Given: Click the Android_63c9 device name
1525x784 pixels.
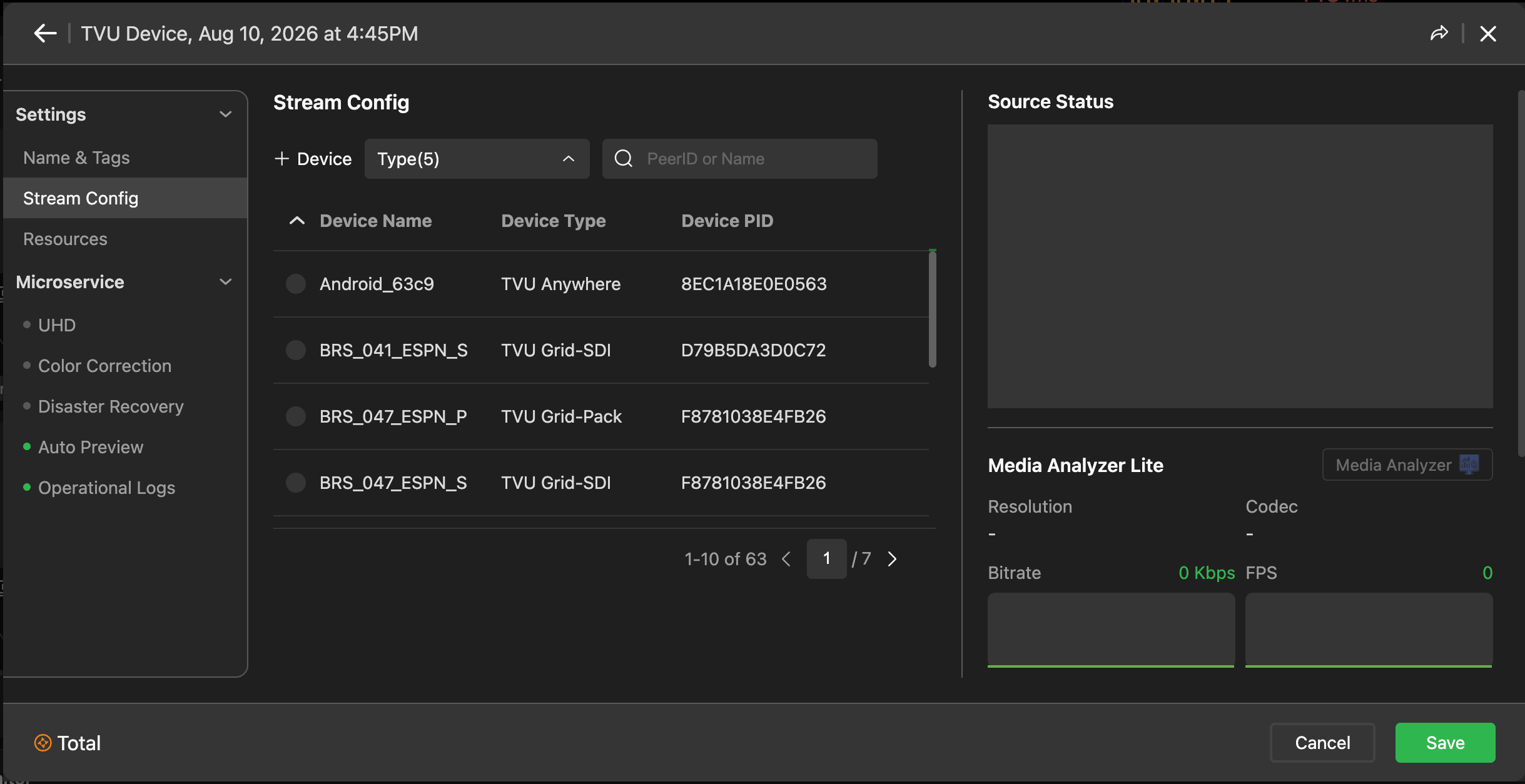Looking at the screenshot, I should tap(377, 284).
